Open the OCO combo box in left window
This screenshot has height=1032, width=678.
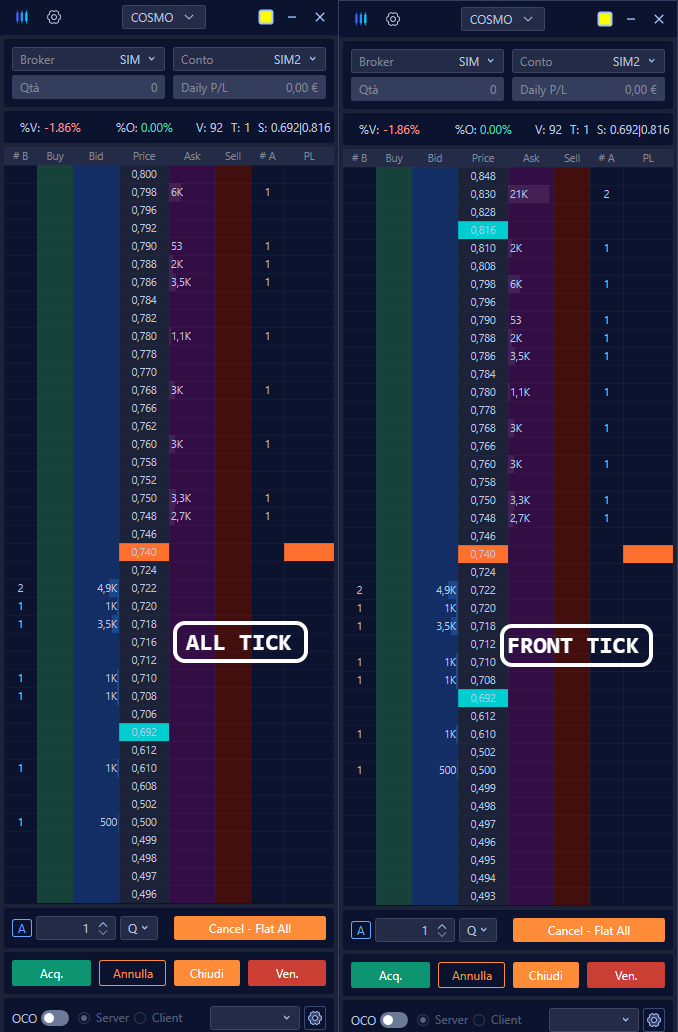(255, 1018)
